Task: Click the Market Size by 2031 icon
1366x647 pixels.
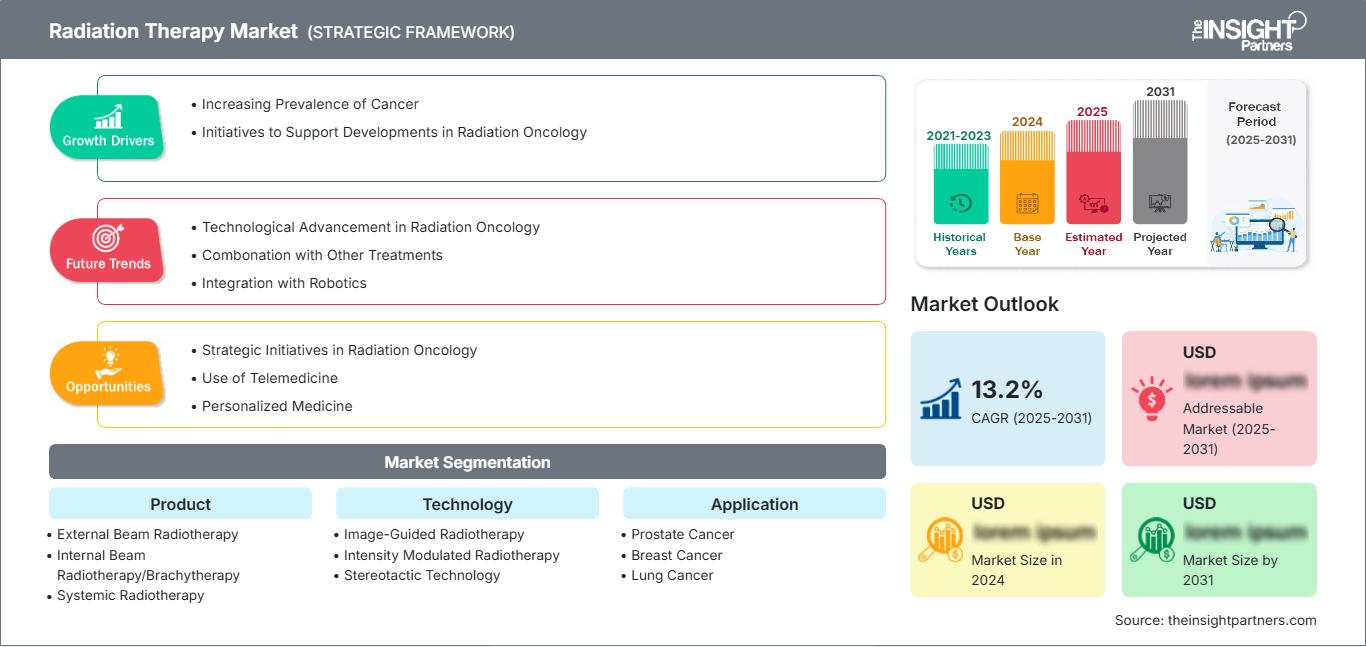Action: [1151, 540]
